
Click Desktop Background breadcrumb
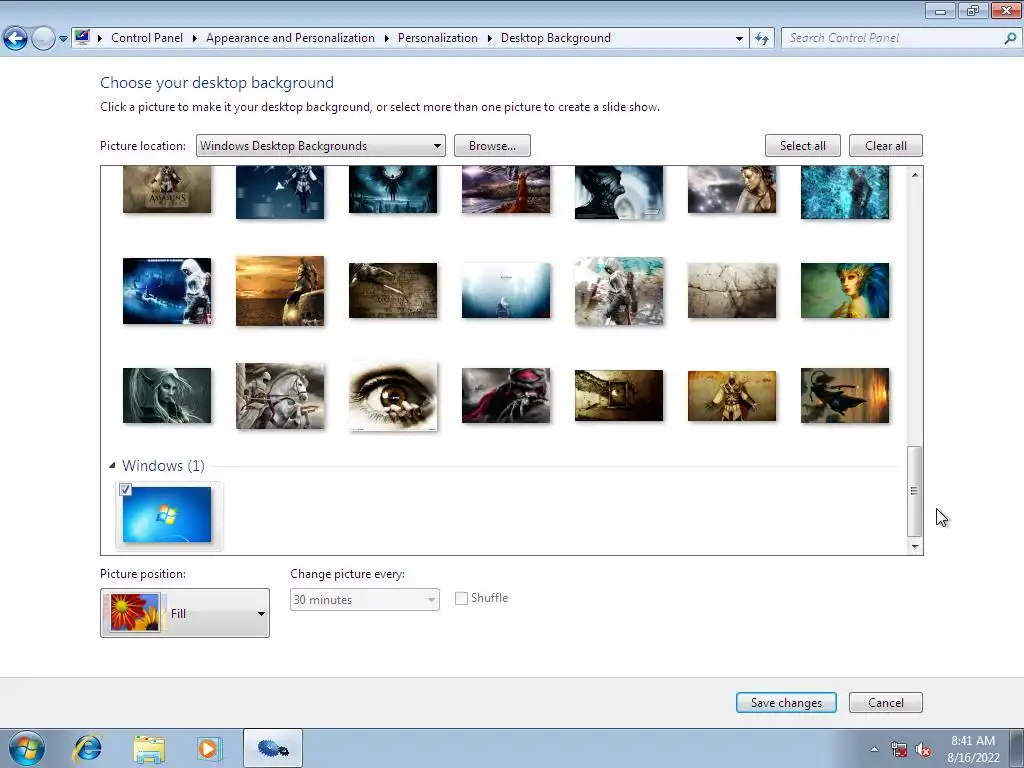coord(556,38)
